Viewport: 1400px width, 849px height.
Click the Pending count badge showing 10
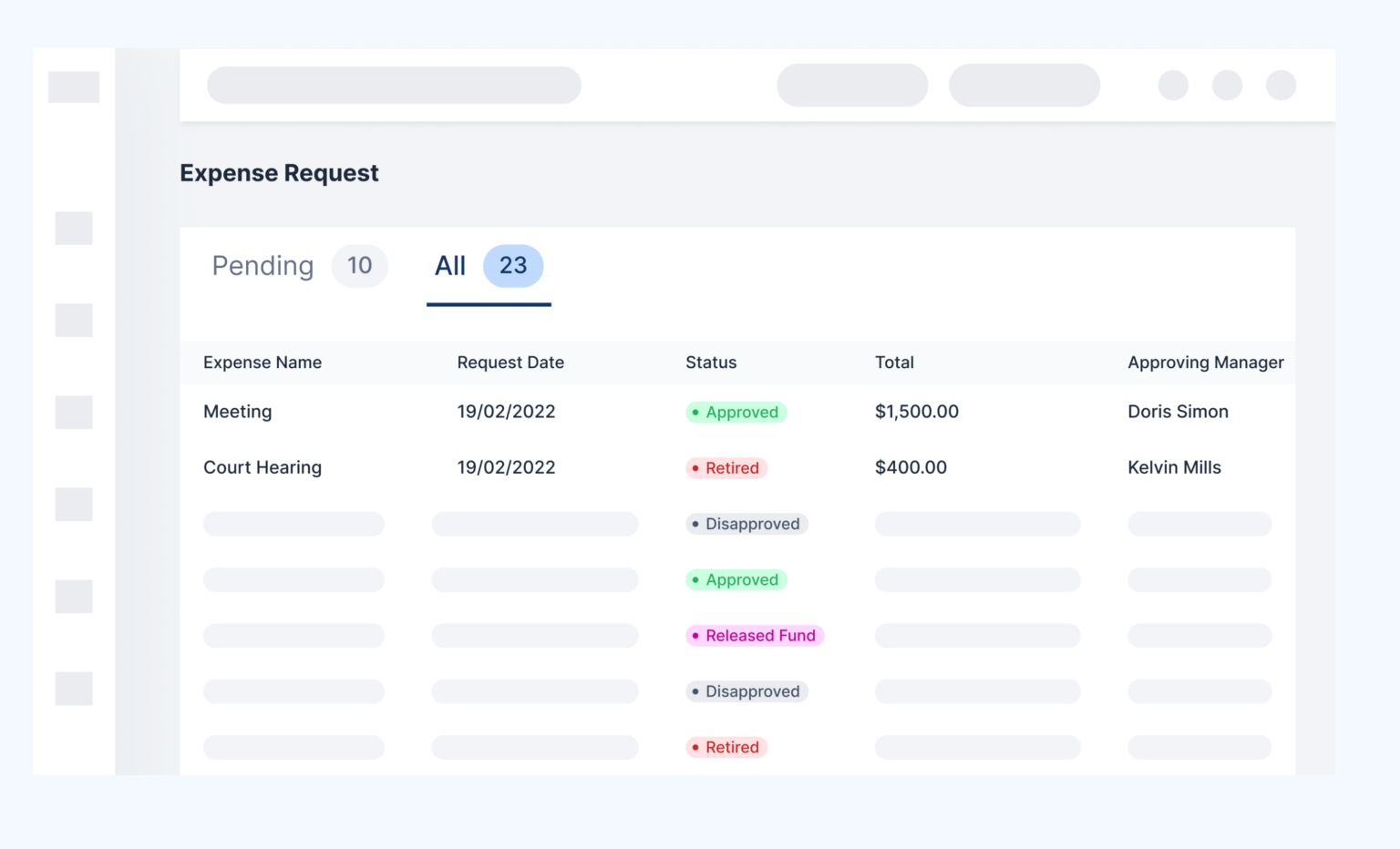point(360,266)
